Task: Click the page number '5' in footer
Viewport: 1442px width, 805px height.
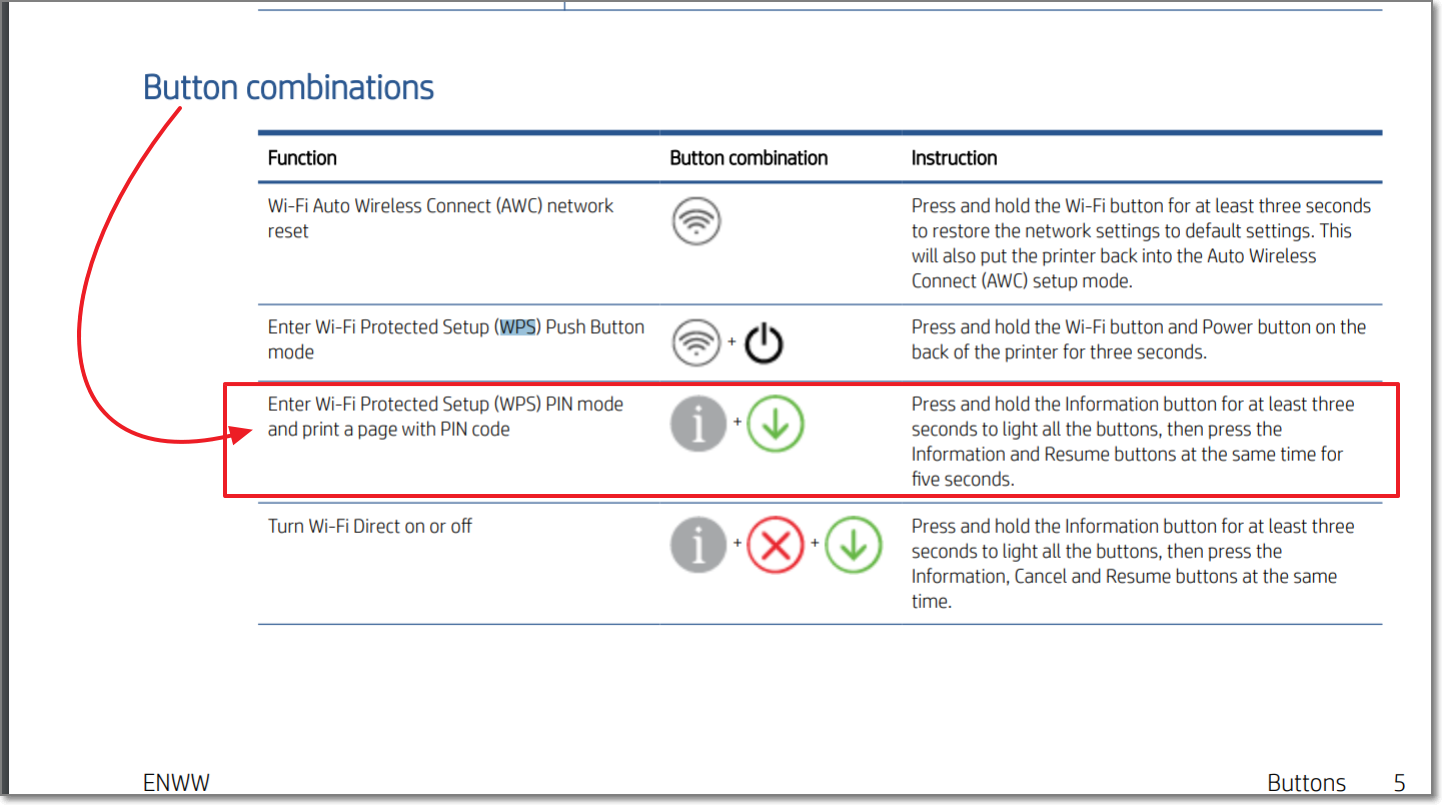Action: coord(1400,783)
